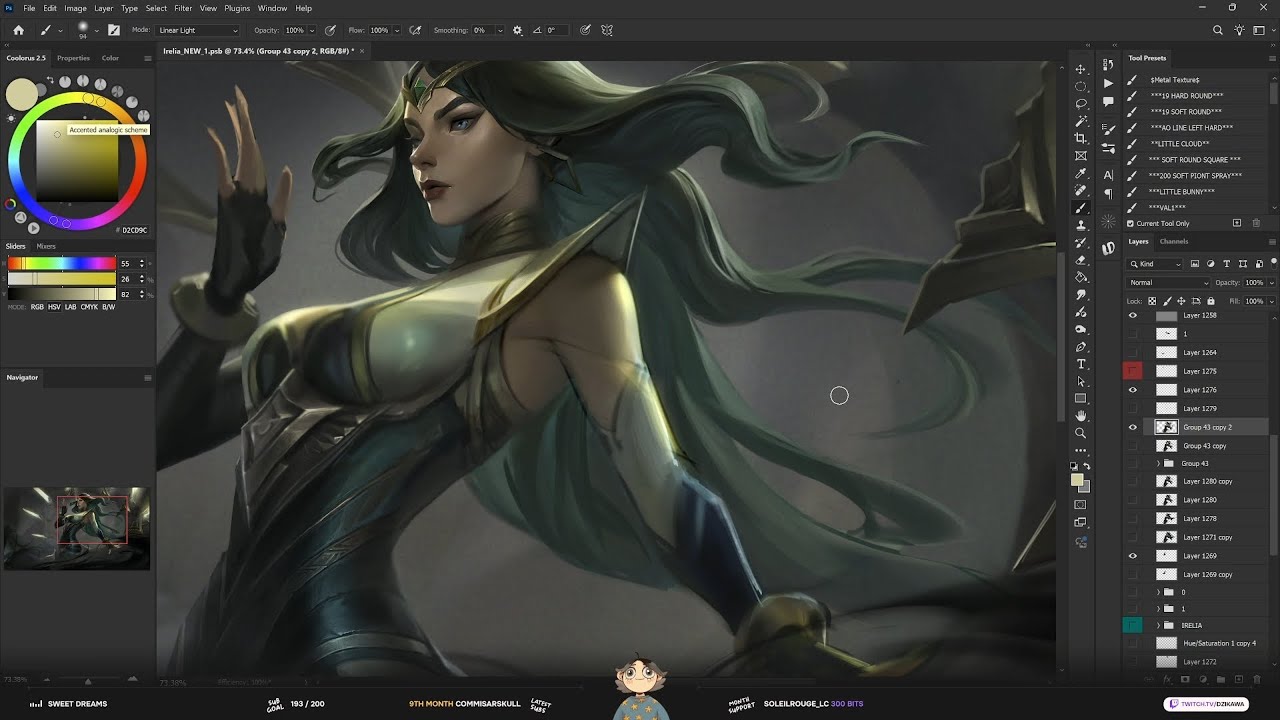Viewport: 1280px width, 720px height.
Task: Open Flow value dropdown arrow
Action: pos(397,30)
